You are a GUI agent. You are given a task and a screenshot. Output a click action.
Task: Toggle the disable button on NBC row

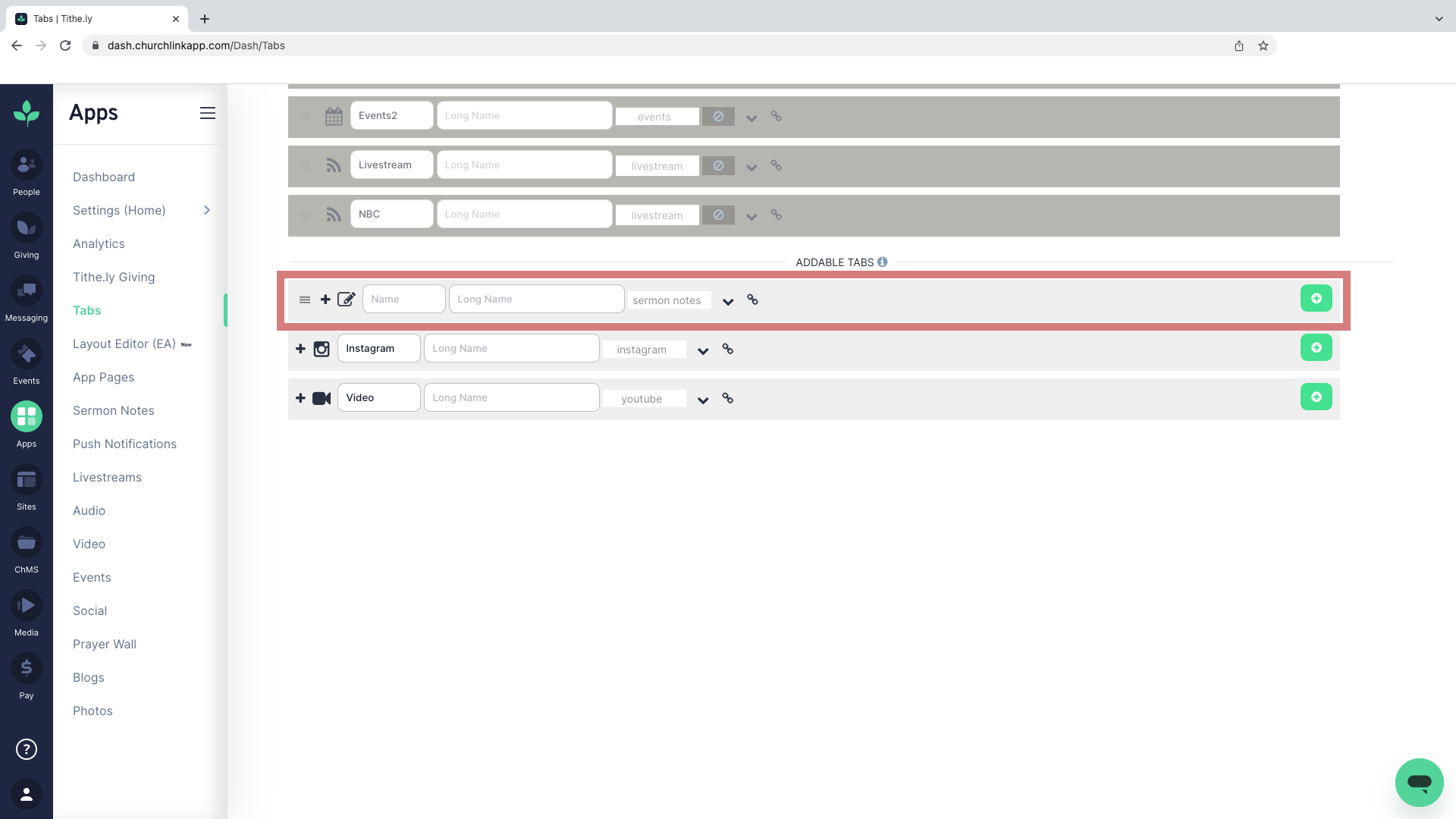pyautogui.click(x=718, y=215)
